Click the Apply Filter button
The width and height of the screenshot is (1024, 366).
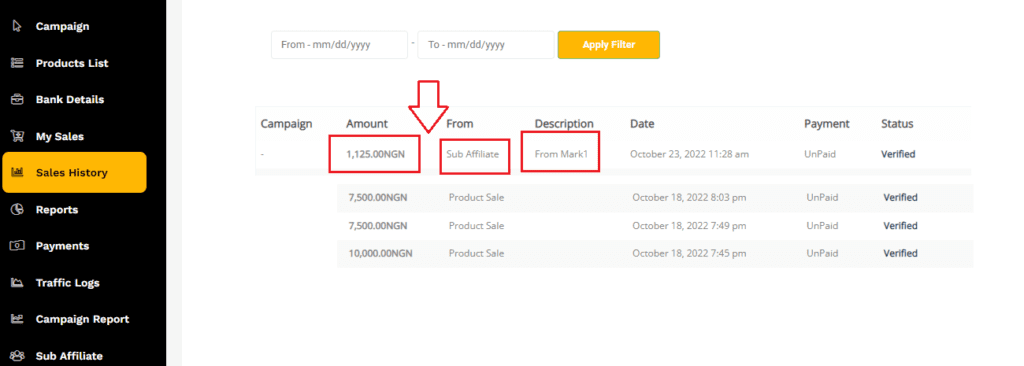[x=609, y=44]
